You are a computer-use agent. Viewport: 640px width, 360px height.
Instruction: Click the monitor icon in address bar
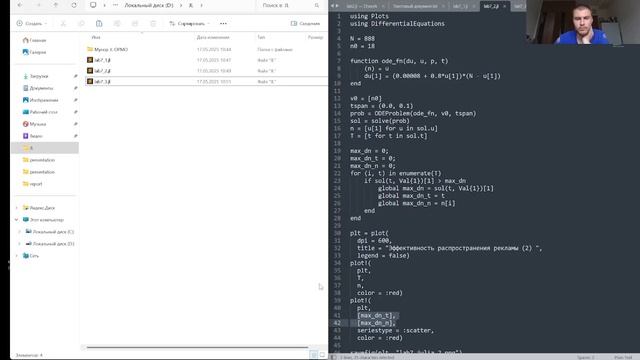pos(93,5)
